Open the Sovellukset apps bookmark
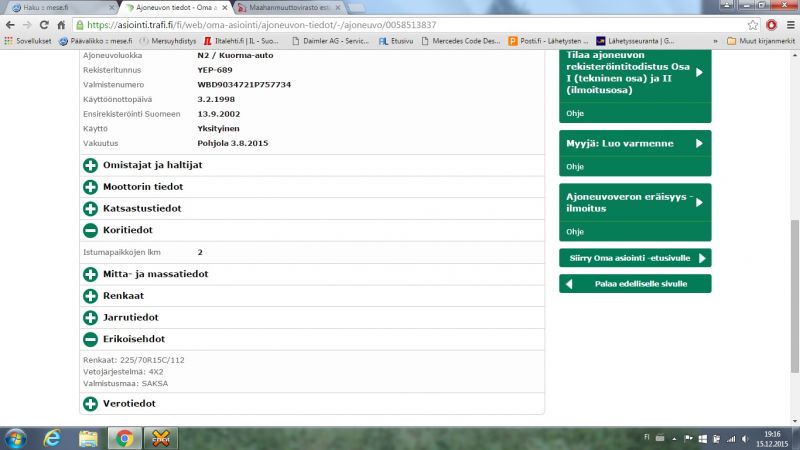Screen dimensions: 800x450 28,41
